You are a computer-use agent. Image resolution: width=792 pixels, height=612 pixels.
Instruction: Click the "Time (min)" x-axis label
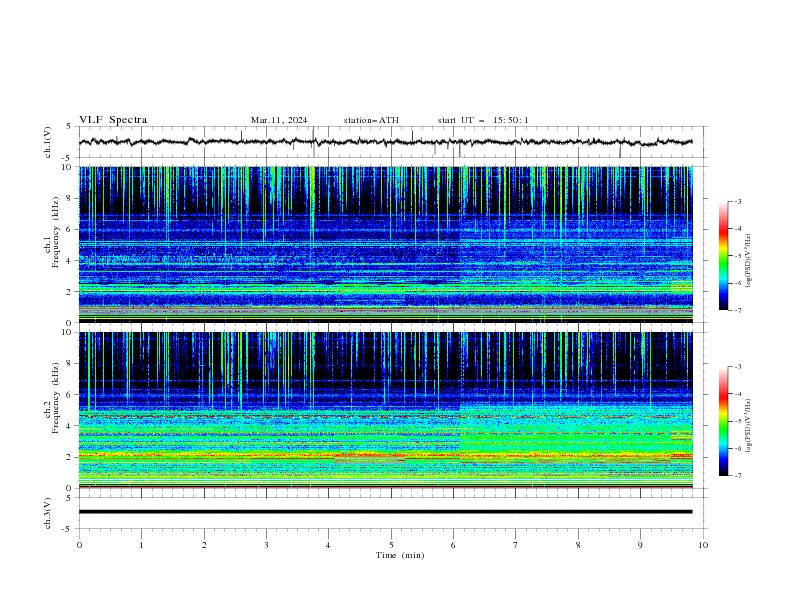[400, 555]
